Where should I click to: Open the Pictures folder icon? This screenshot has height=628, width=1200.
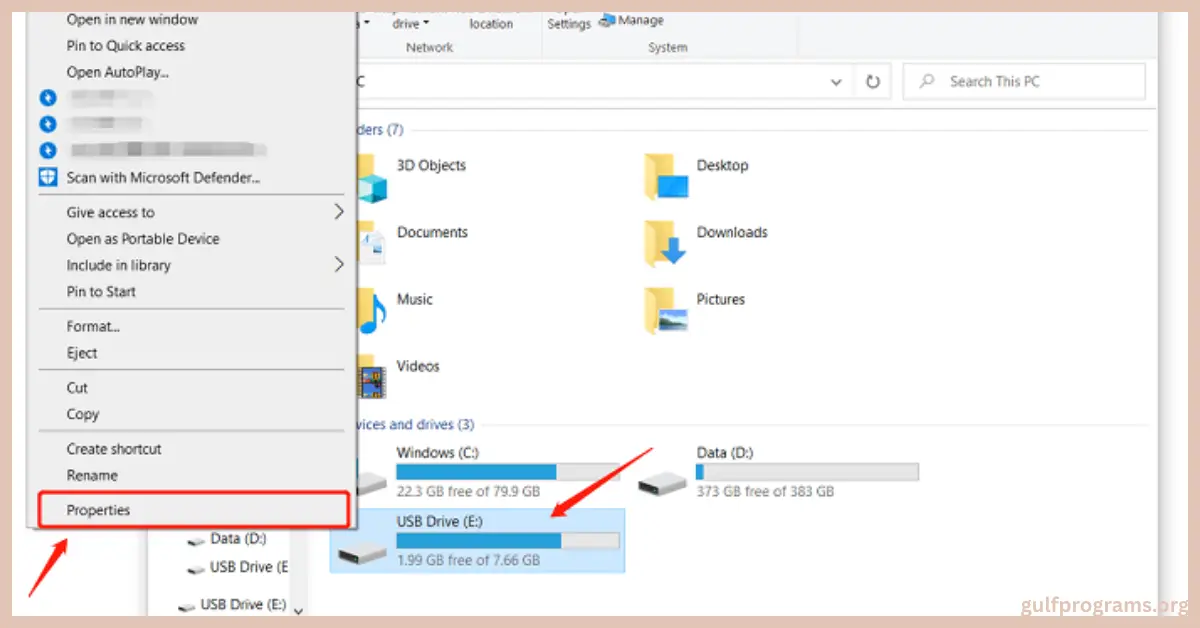pyautogui.click(x=666, y=311)
